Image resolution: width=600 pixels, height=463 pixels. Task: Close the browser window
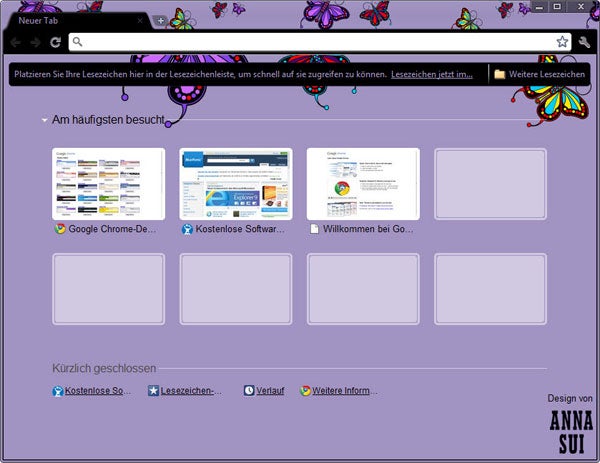tap(581, 7)
